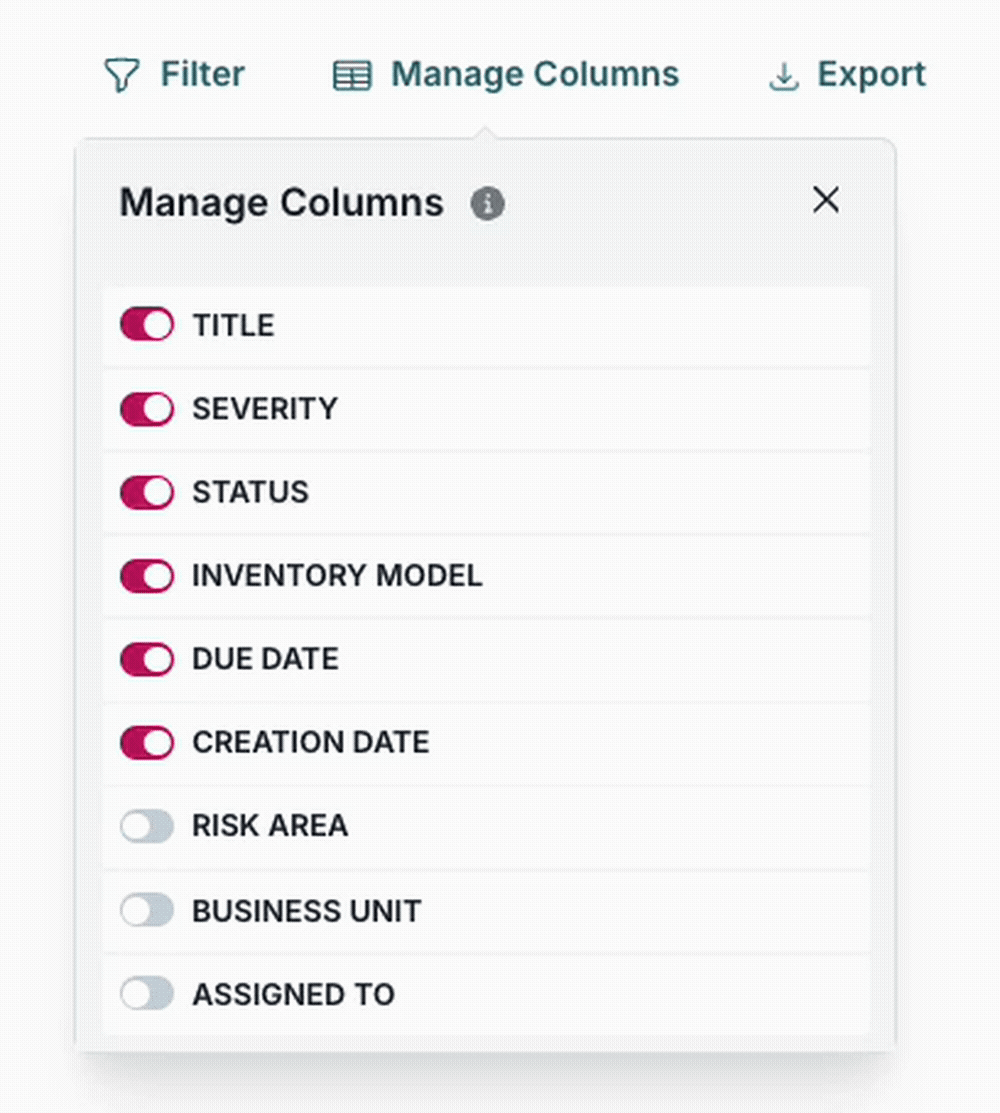Close the Manage Columns popover
The image size is (1000, 1113).
pos(826,200)
